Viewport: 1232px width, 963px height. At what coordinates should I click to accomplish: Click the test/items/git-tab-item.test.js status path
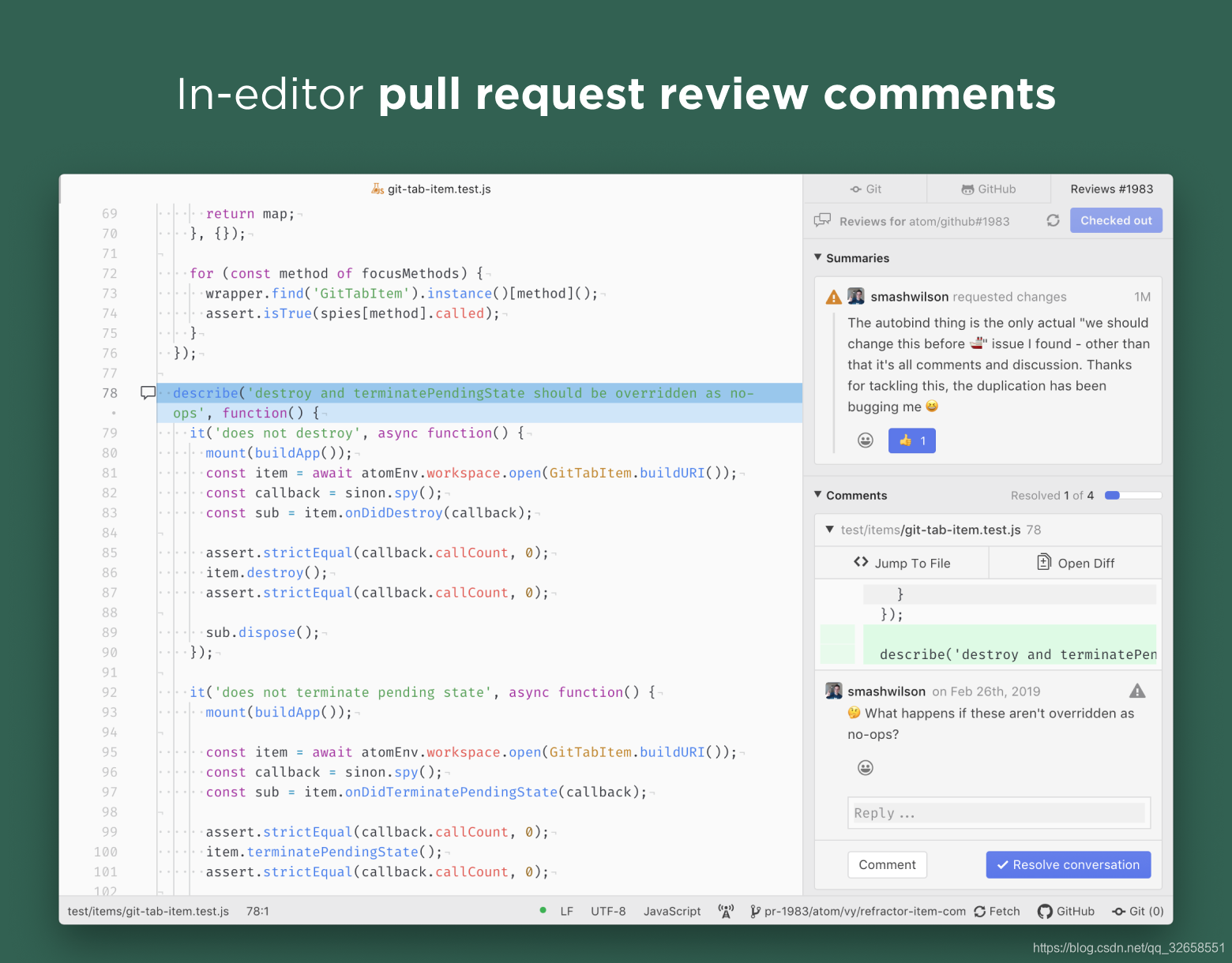pyautogui.click(x=148, y=911)
